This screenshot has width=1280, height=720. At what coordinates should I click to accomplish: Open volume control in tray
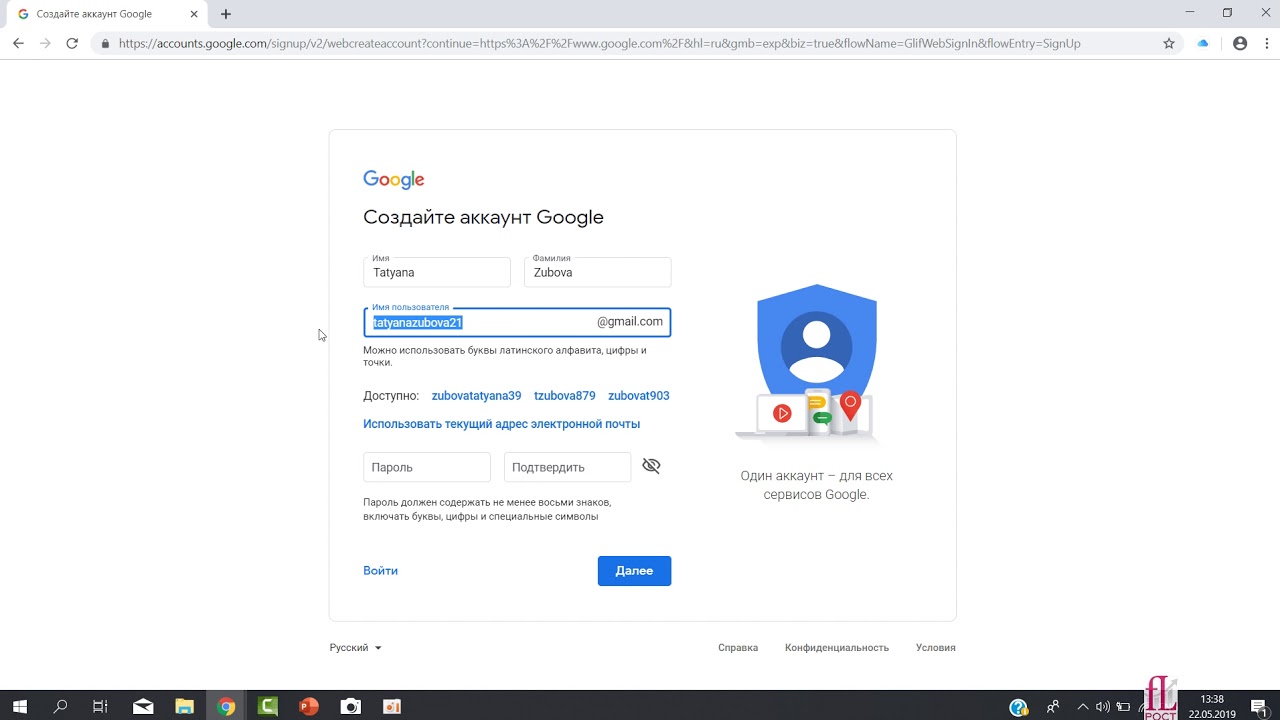coord(1103,707)
